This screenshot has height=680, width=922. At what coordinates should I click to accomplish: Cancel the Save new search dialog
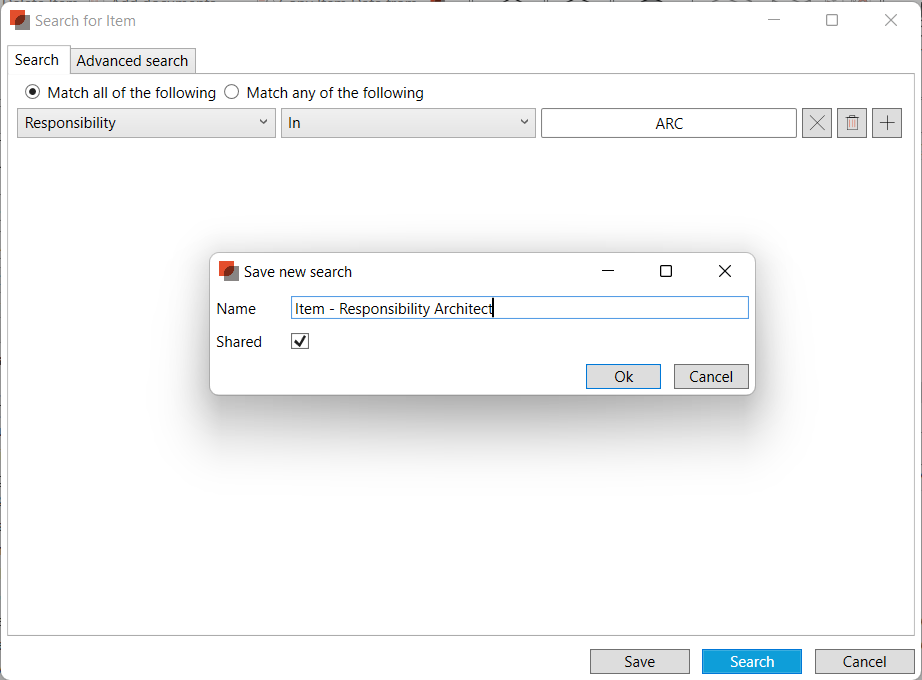pyautogui.click(x=711, y=377)
